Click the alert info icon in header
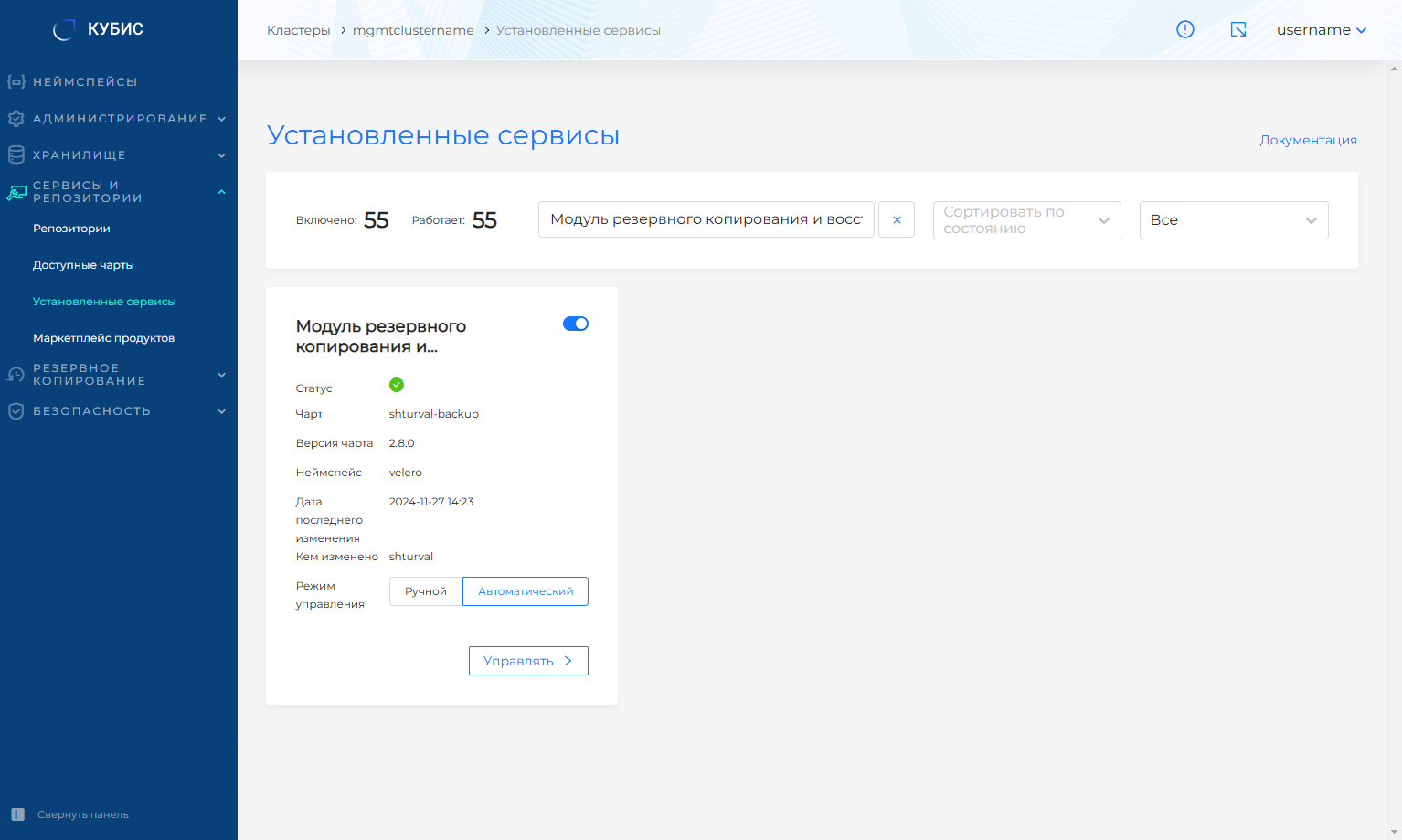 (1184, 29)
